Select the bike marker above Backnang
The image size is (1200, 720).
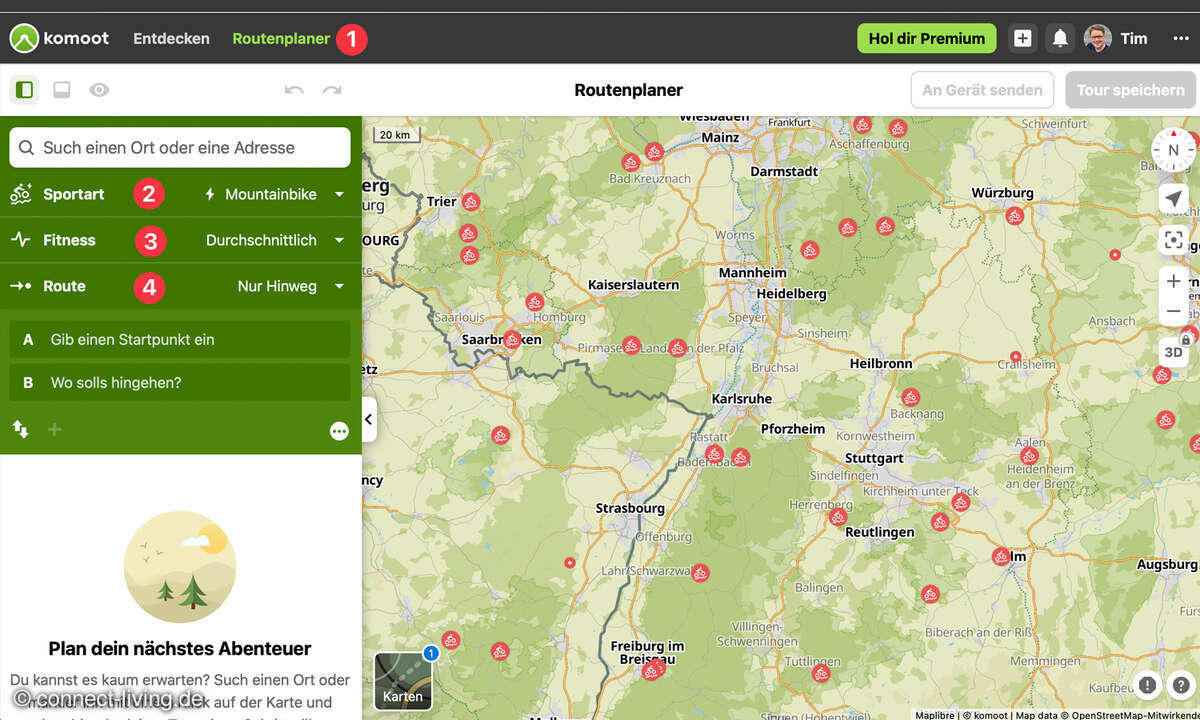click(910, 397)
